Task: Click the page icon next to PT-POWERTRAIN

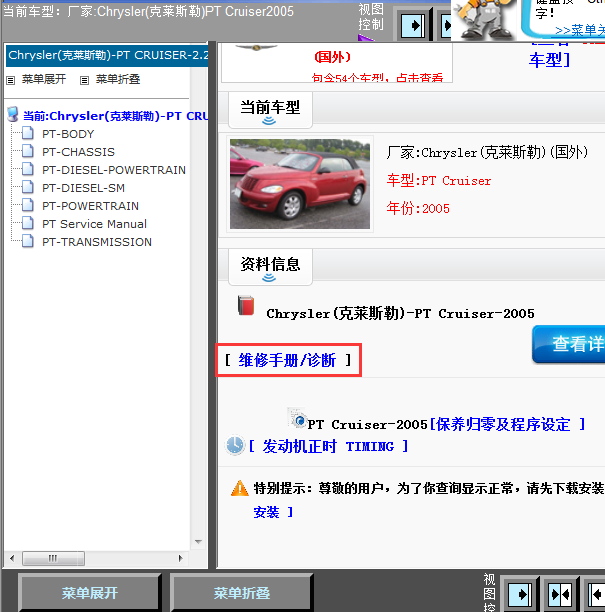Action: pyautogui.click(x=27, y=205)
